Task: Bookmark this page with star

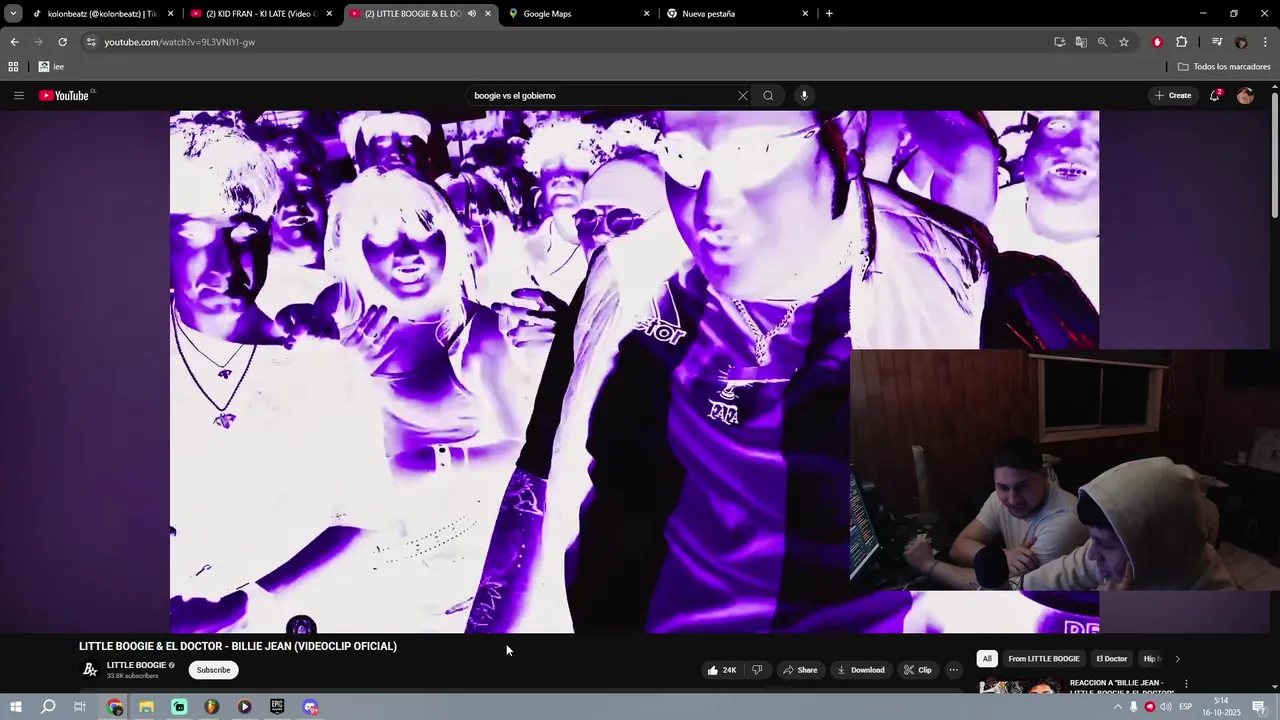Action: pyautogui.click(x=1124, y=42)
